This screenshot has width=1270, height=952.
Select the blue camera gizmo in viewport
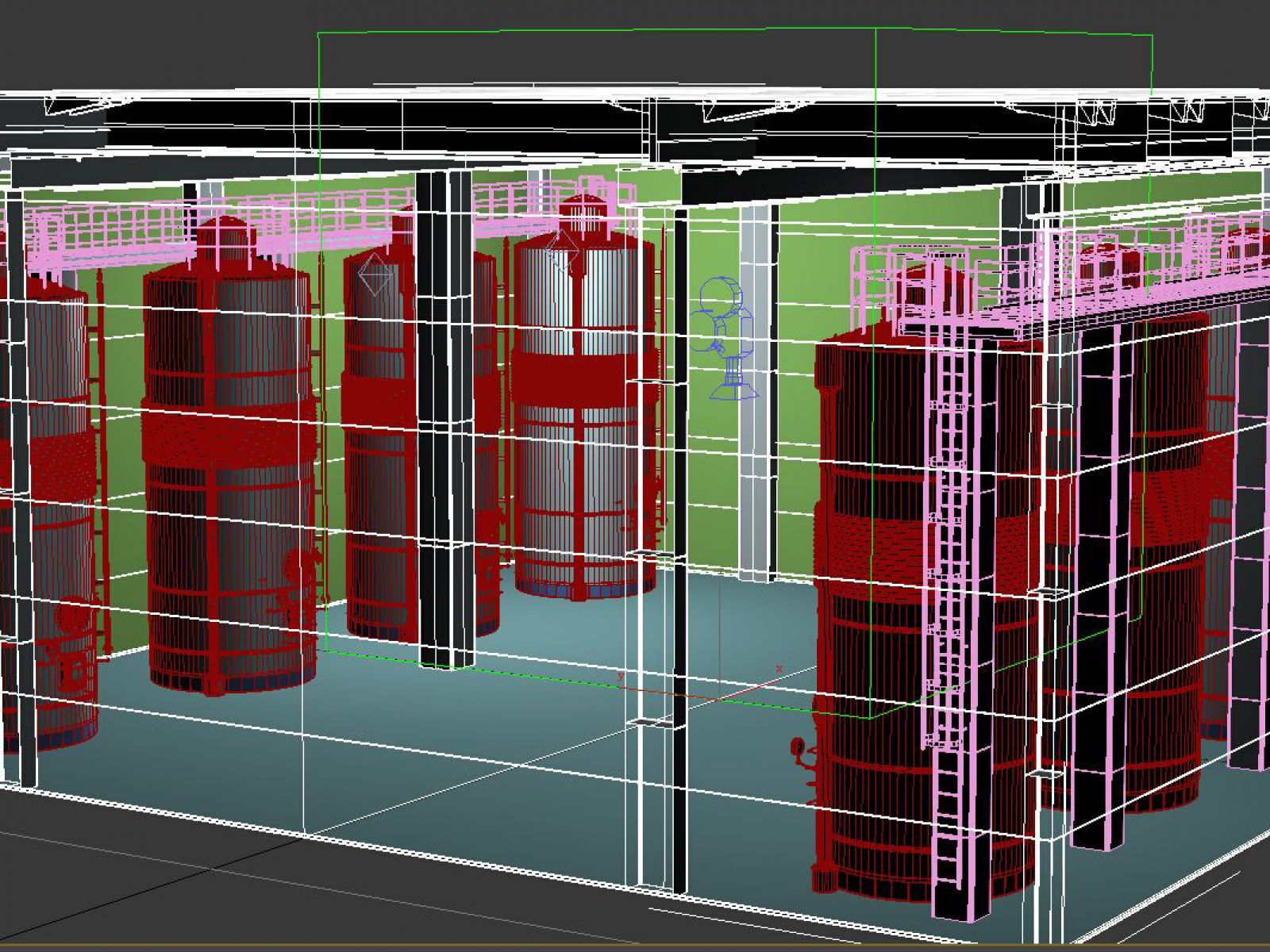pyautogui.click(x=724, y=337)
